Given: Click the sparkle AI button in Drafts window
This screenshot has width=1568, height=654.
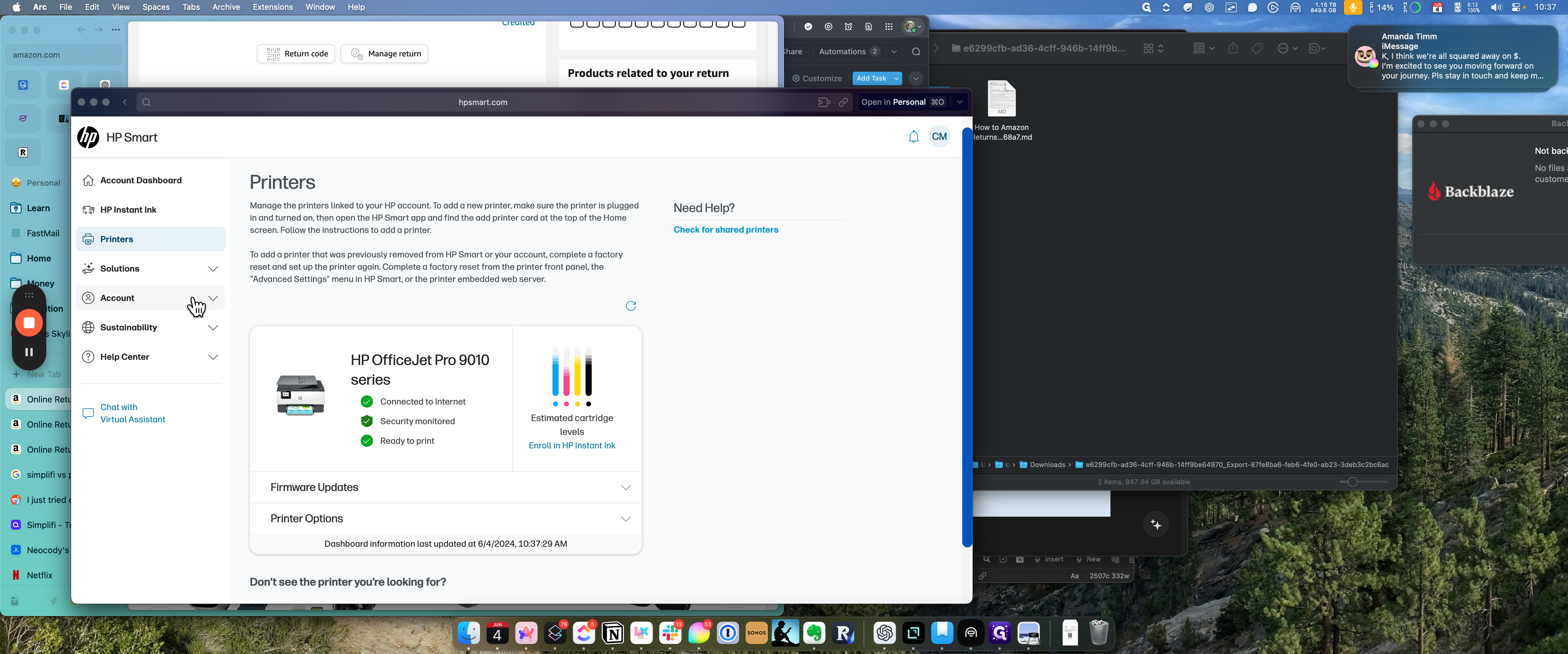Looking at the screenshot, I should point(1156,525).
